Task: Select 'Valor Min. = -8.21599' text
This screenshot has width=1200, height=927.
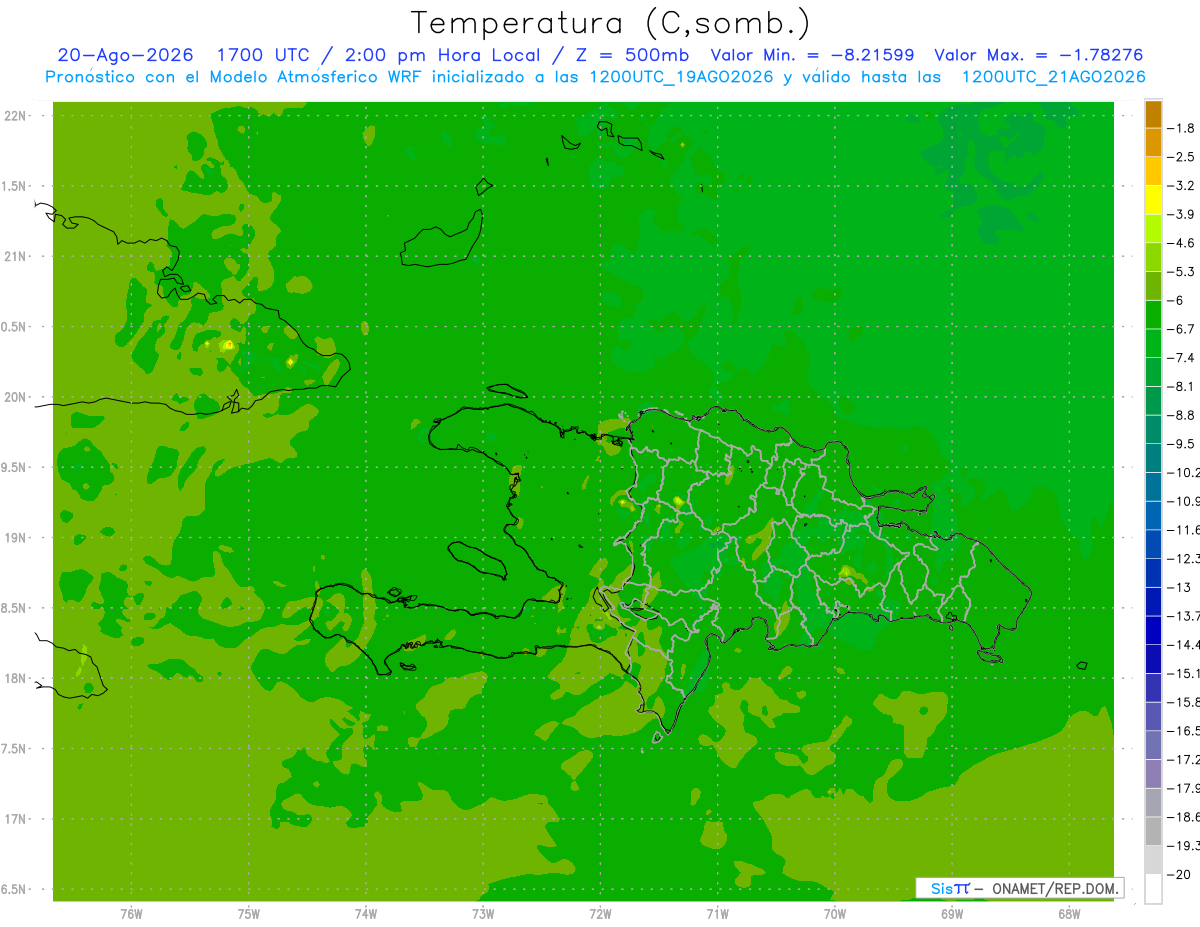Action: click(x=812, y=55)
